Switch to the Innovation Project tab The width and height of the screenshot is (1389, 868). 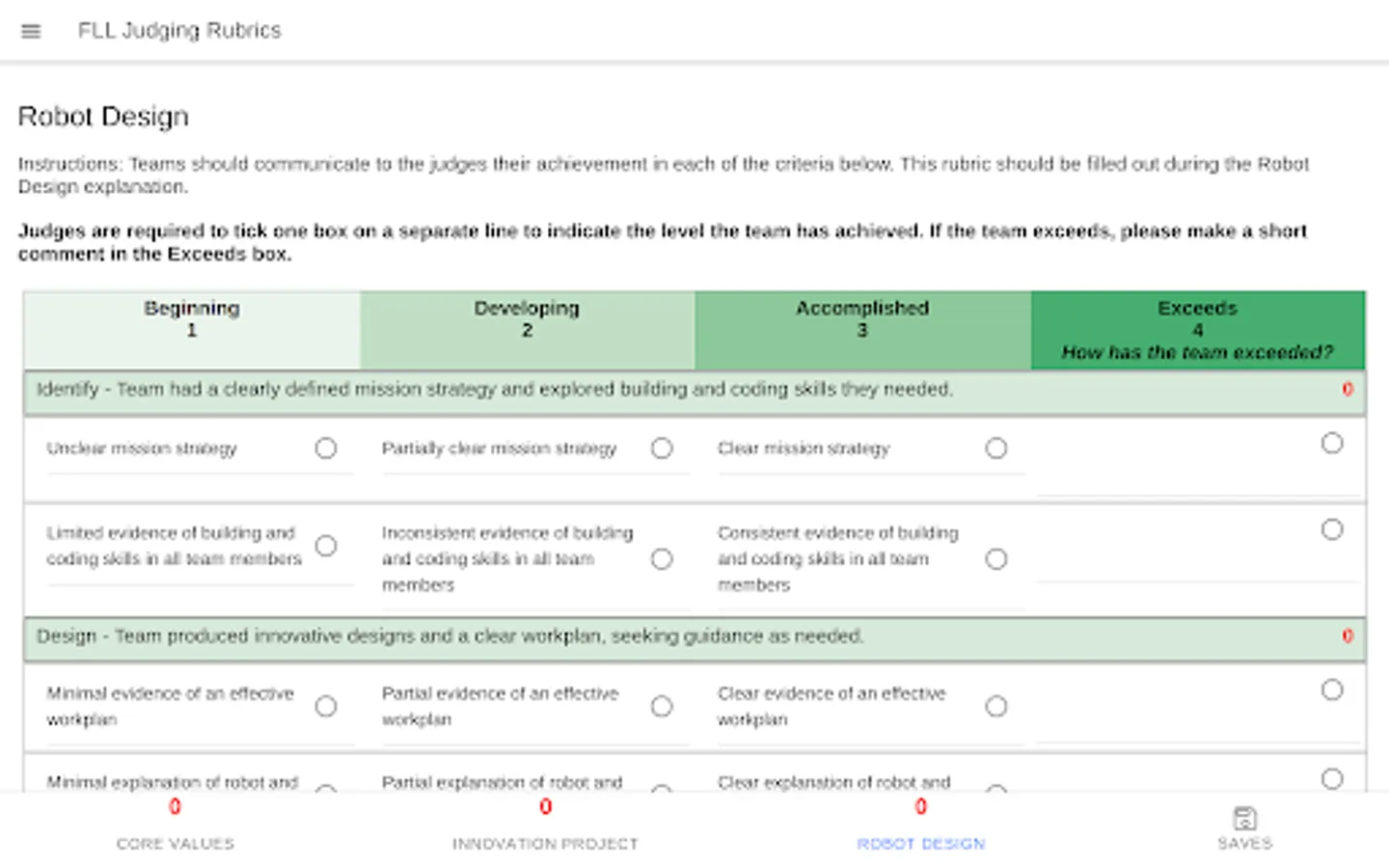(x=545, y=827)
